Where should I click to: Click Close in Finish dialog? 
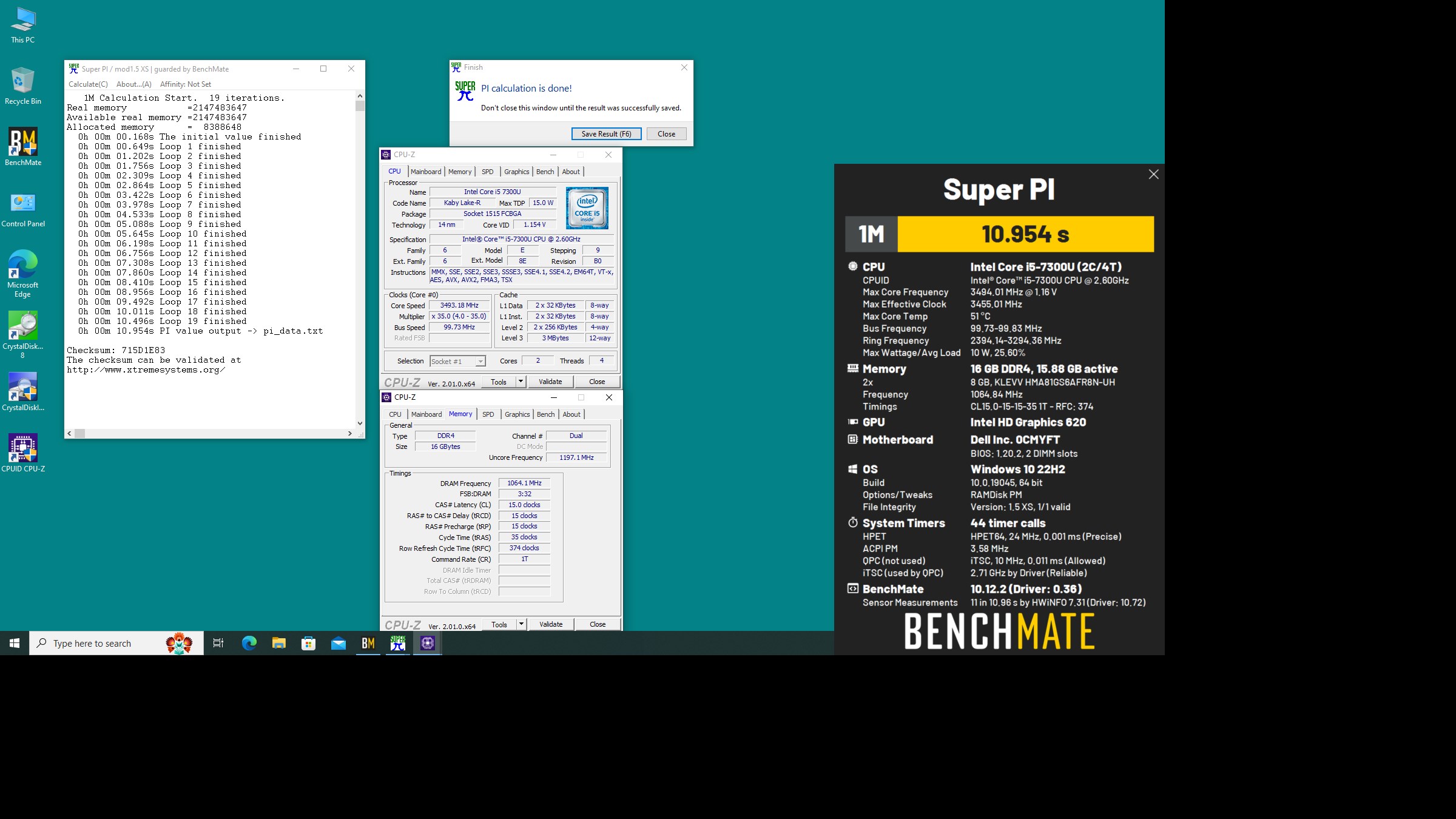point(666,134)
